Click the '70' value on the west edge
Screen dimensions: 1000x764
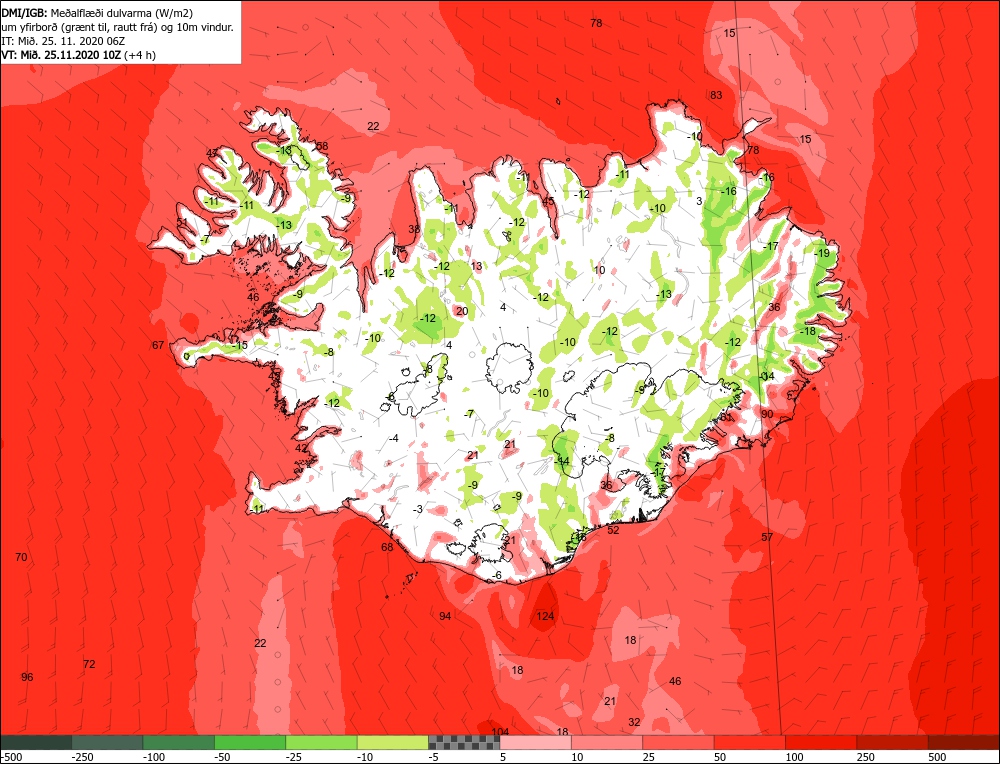(21, 557)
